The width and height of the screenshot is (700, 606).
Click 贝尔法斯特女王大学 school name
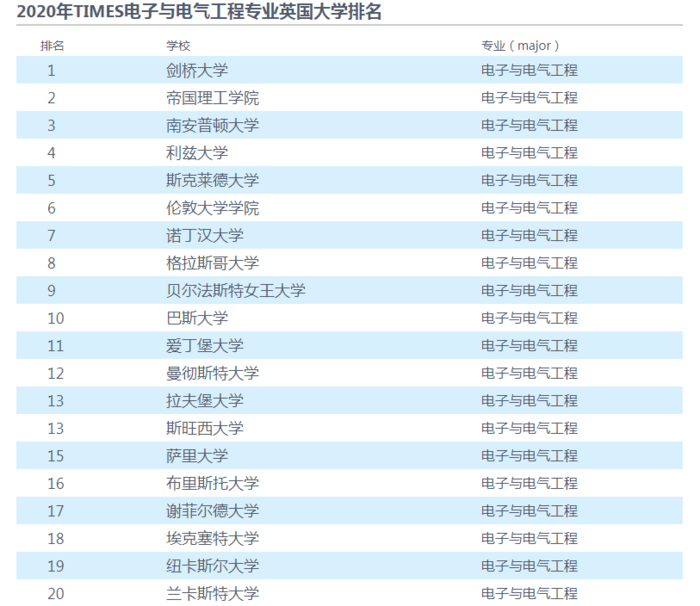pyautogui.click(x=236, y=291)
